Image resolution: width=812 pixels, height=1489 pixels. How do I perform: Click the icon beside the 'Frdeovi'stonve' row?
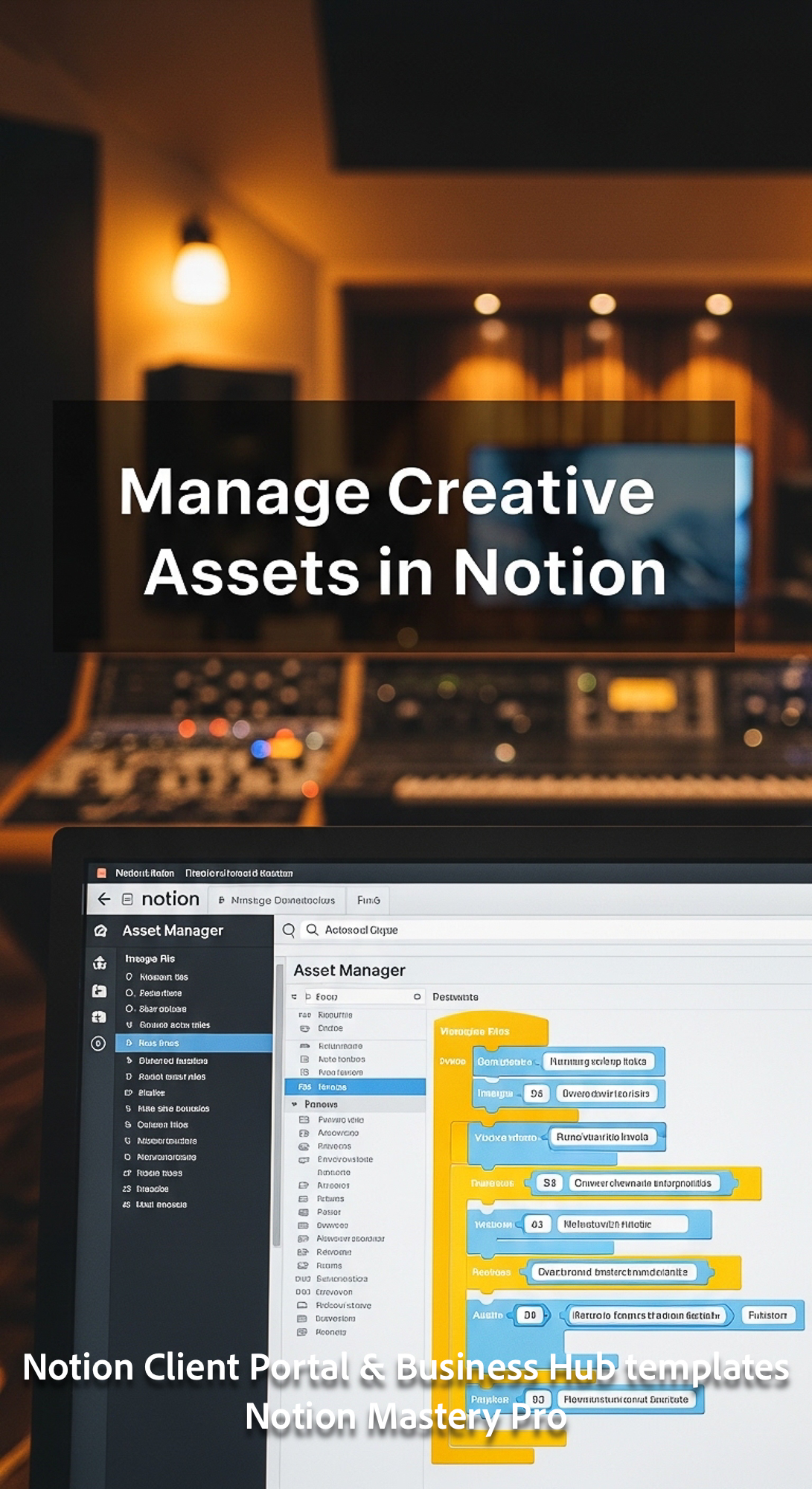(302, 1305)
